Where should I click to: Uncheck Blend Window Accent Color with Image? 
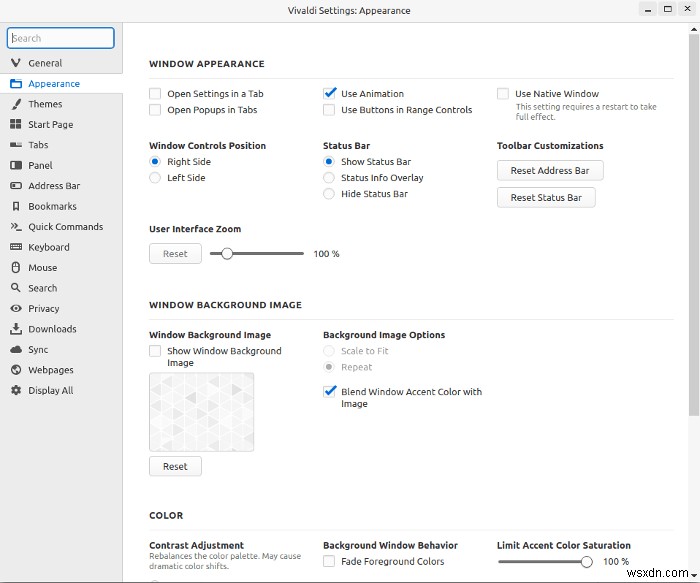click(329, 391)
